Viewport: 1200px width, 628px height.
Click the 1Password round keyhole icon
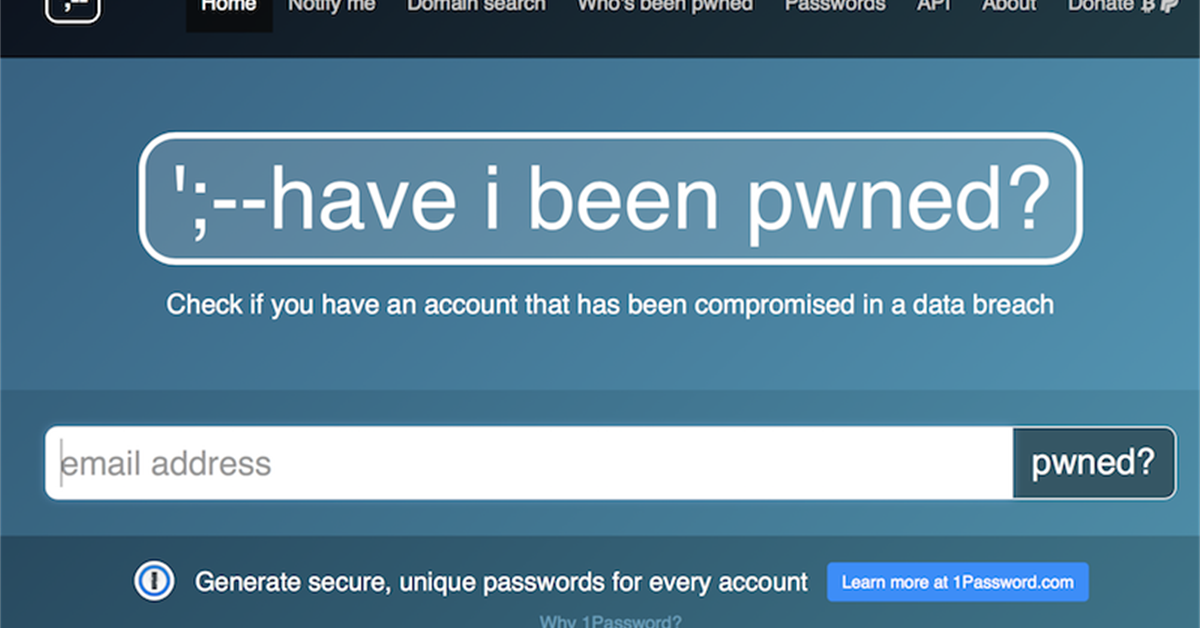click(155, 581)
